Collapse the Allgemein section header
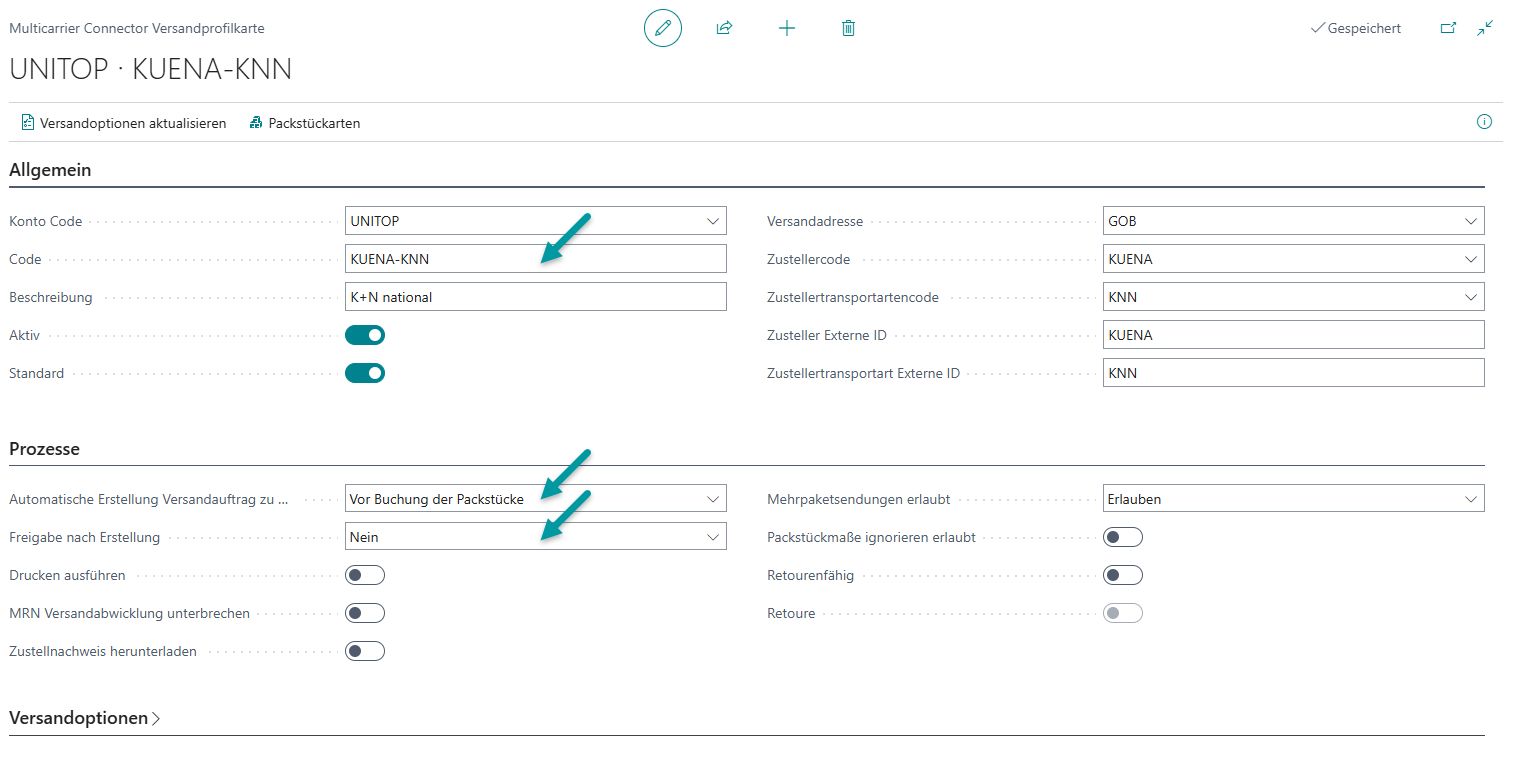The image size is (1517, 761). [50, 170]
